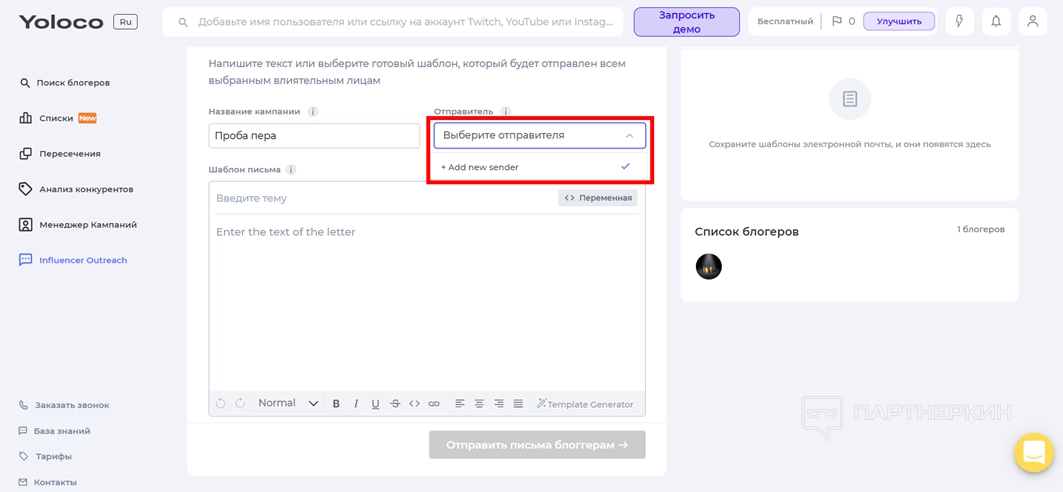Image resolution: width=1063 pixels, height=492 pixels.
Task: Open the lightning bolt icon
Action: pyautogui.click(x=959, y=22)
